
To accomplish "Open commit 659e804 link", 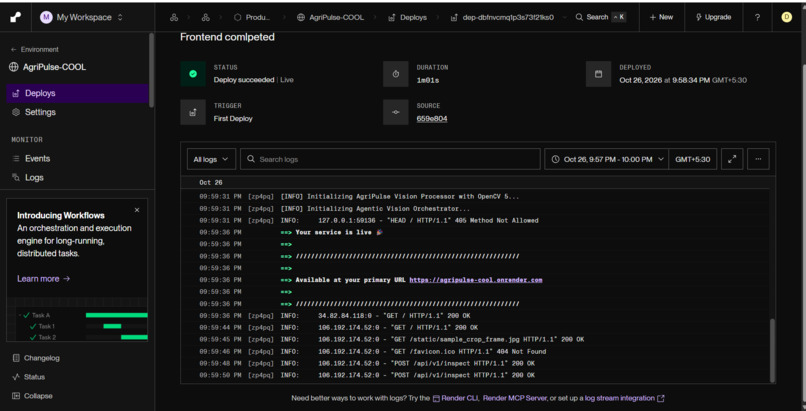I will pyautogui.click(x=432, y=119).
